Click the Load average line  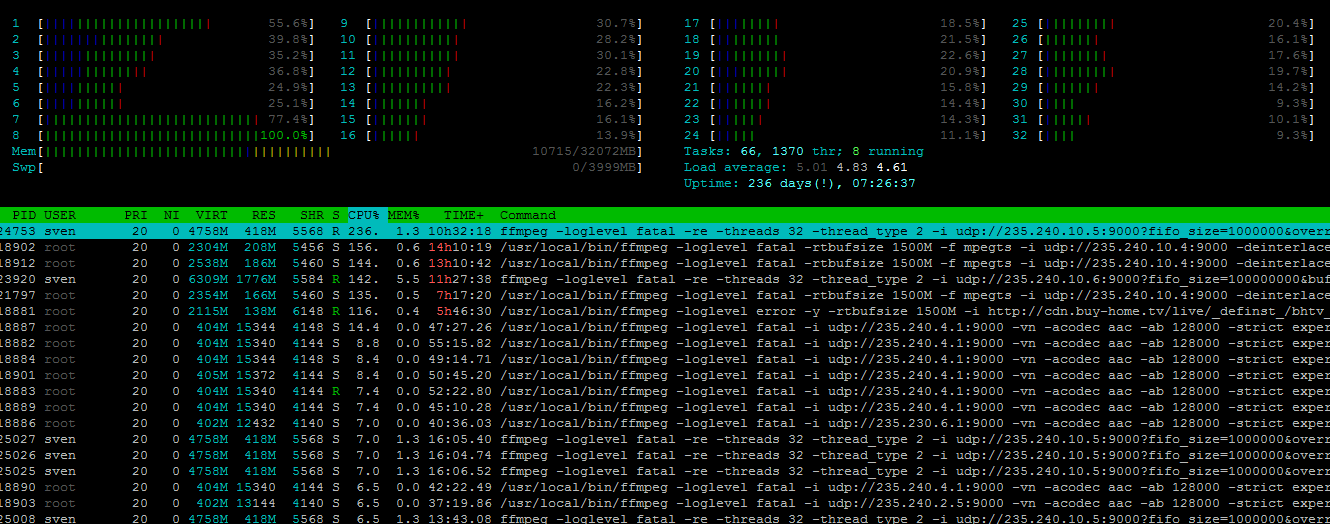point(796,167)
